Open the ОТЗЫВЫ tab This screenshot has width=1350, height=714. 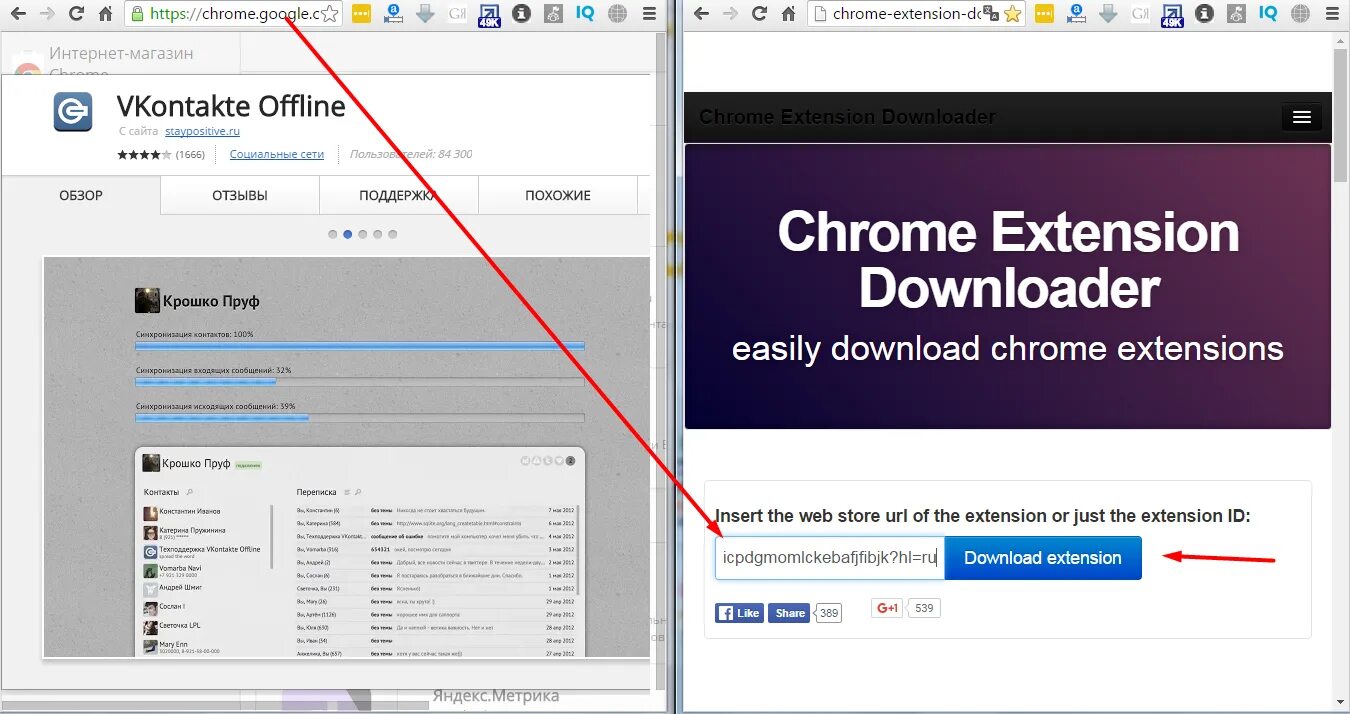240,195
